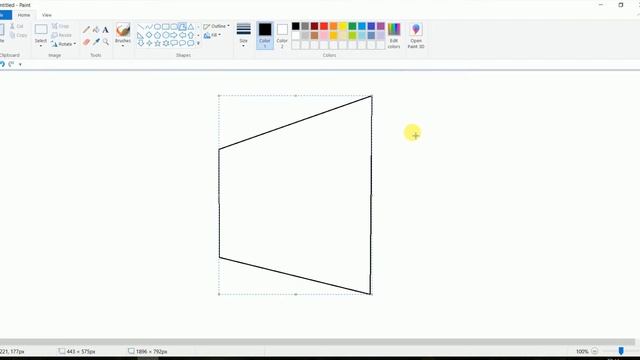Image resolution: width=640 pixels, height=360 pixels.
Task: Choose the Up arrow shape
Action: [191, 35]
